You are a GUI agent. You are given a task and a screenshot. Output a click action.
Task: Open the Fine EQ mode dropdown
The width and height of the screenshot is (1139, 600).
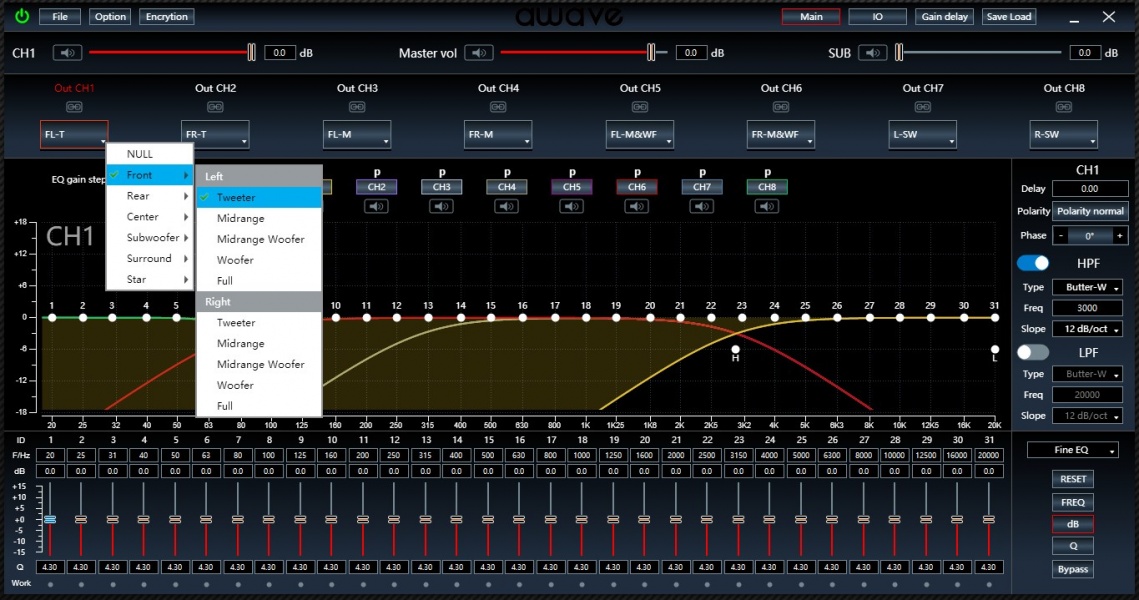point(1072,451)
